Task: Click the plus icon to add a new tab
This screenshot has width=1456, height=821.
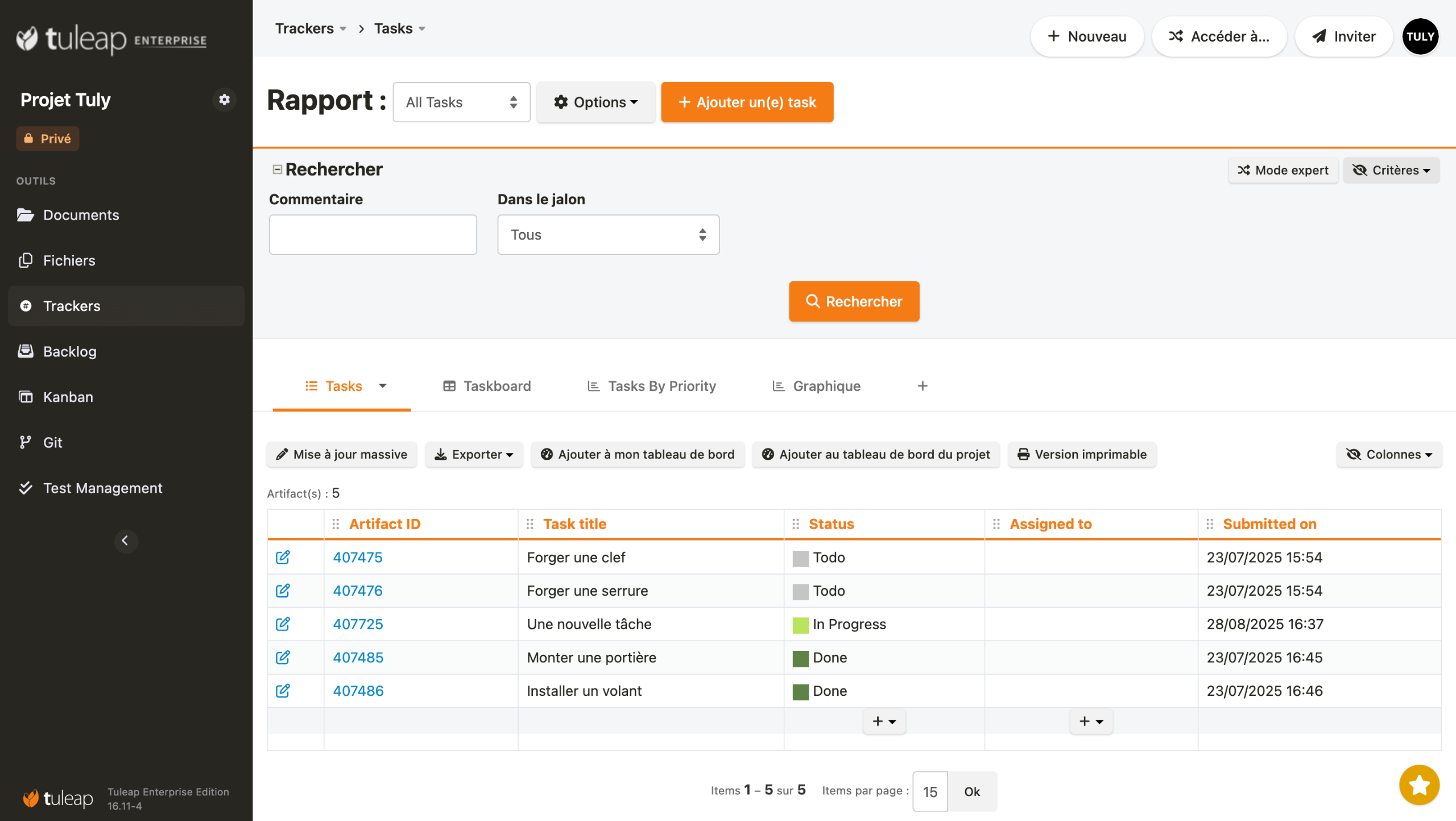Action: click(922, 386)
